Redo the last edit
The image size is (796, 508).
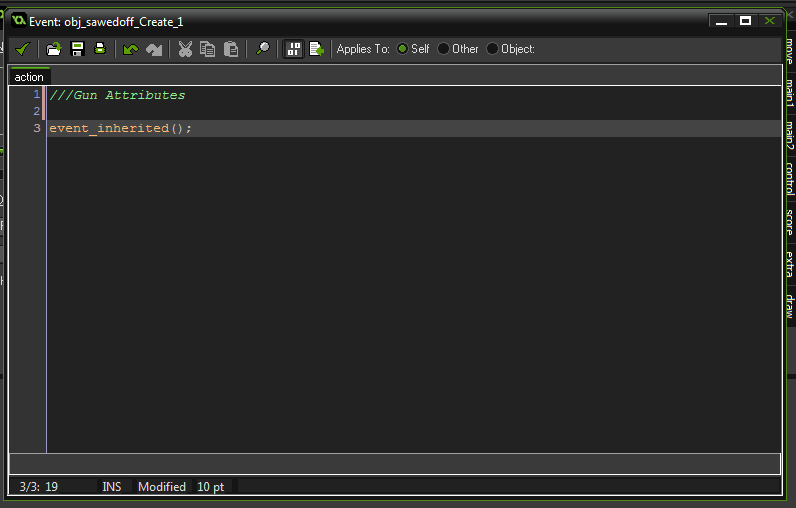coord(154,49)
